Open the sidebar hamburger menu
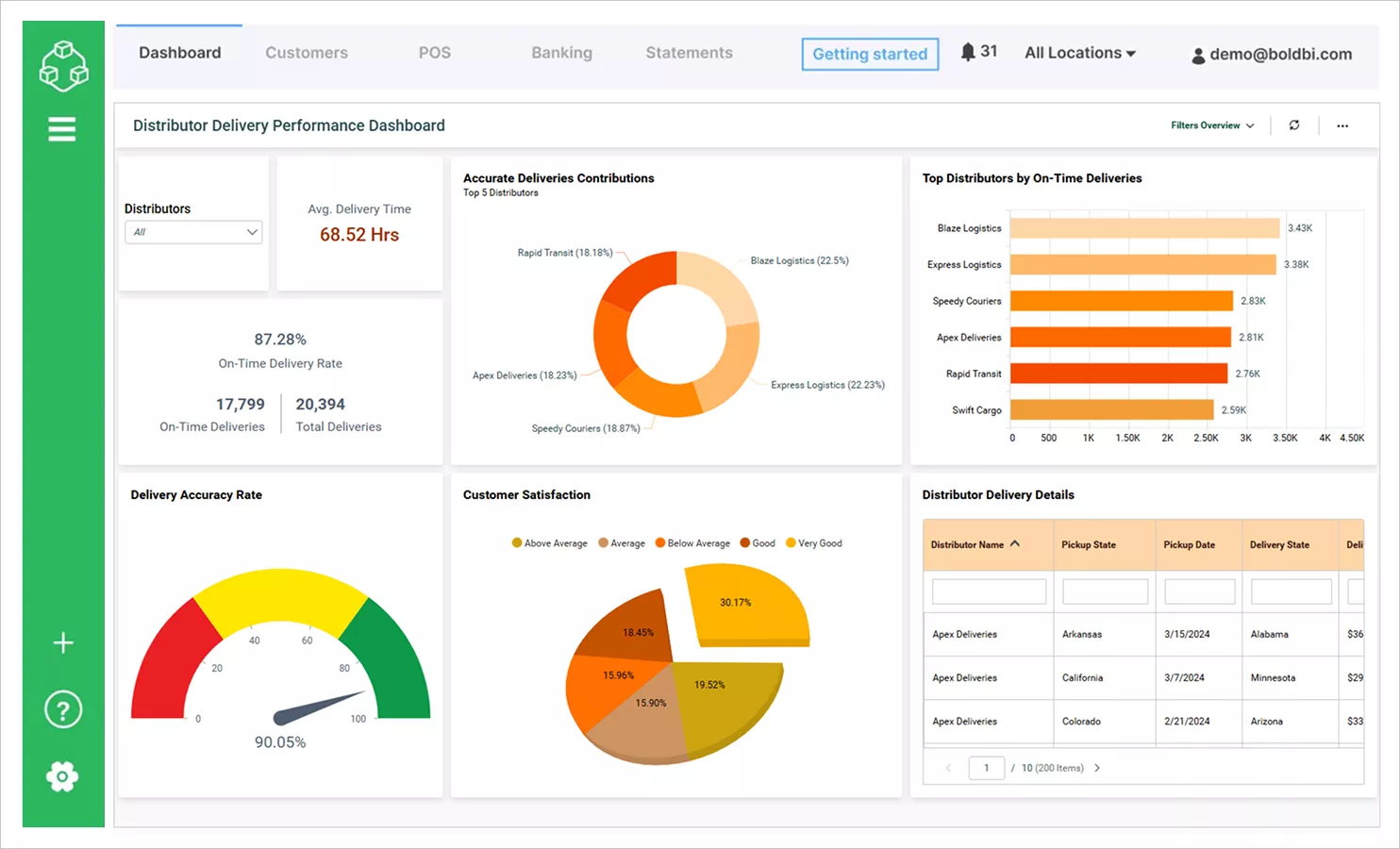 tap(62, 129)
